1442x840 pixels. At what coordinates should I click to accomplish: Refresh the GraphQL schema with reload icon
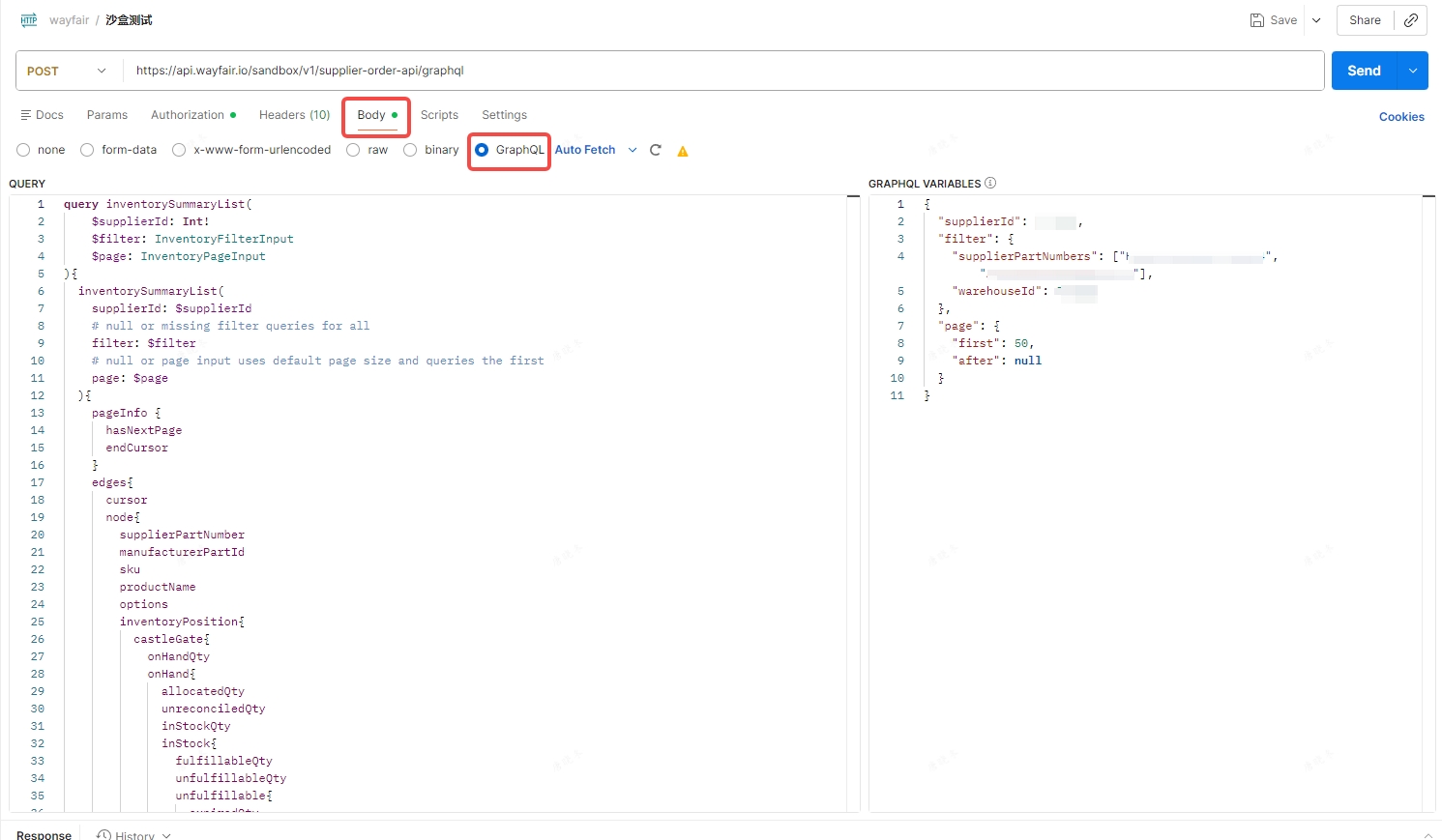[656, 150]
